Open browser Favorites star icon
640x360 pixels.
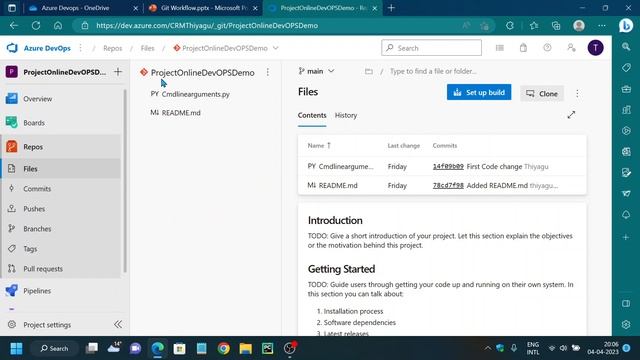pyautogui.click(x=534, y=25)
